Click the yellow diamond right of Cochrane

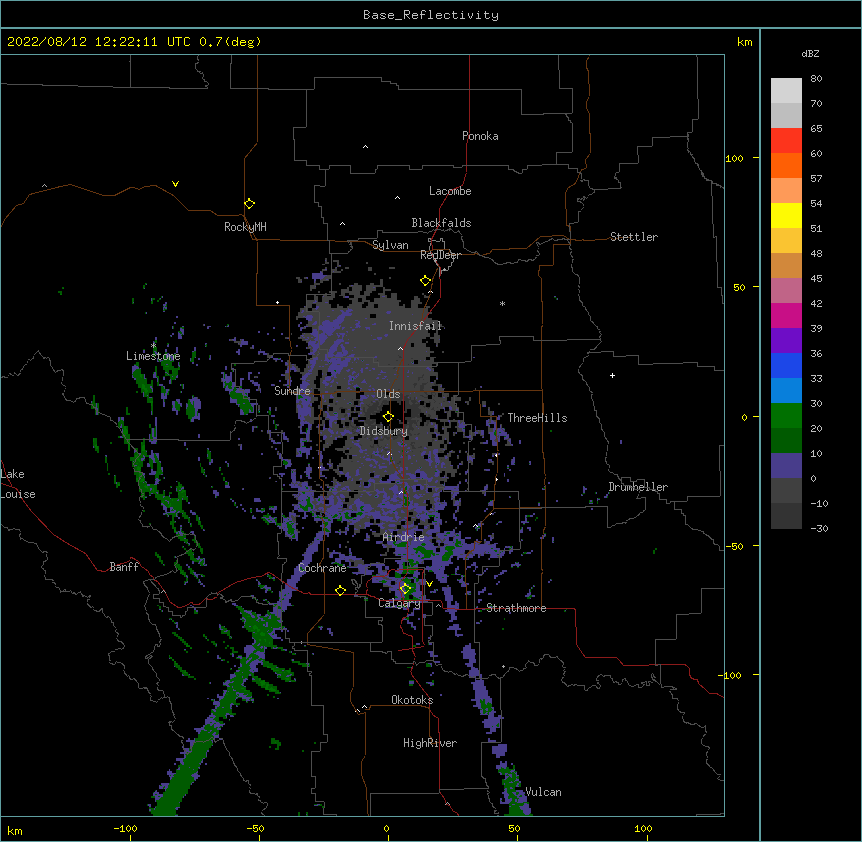[340, 590]
